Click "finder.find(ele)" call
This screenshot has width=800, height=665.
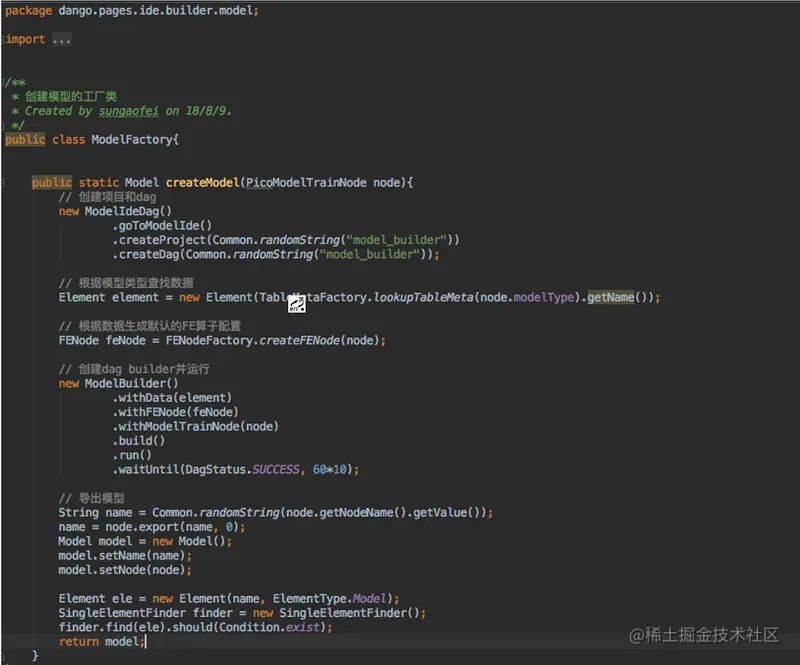point(112,627)
